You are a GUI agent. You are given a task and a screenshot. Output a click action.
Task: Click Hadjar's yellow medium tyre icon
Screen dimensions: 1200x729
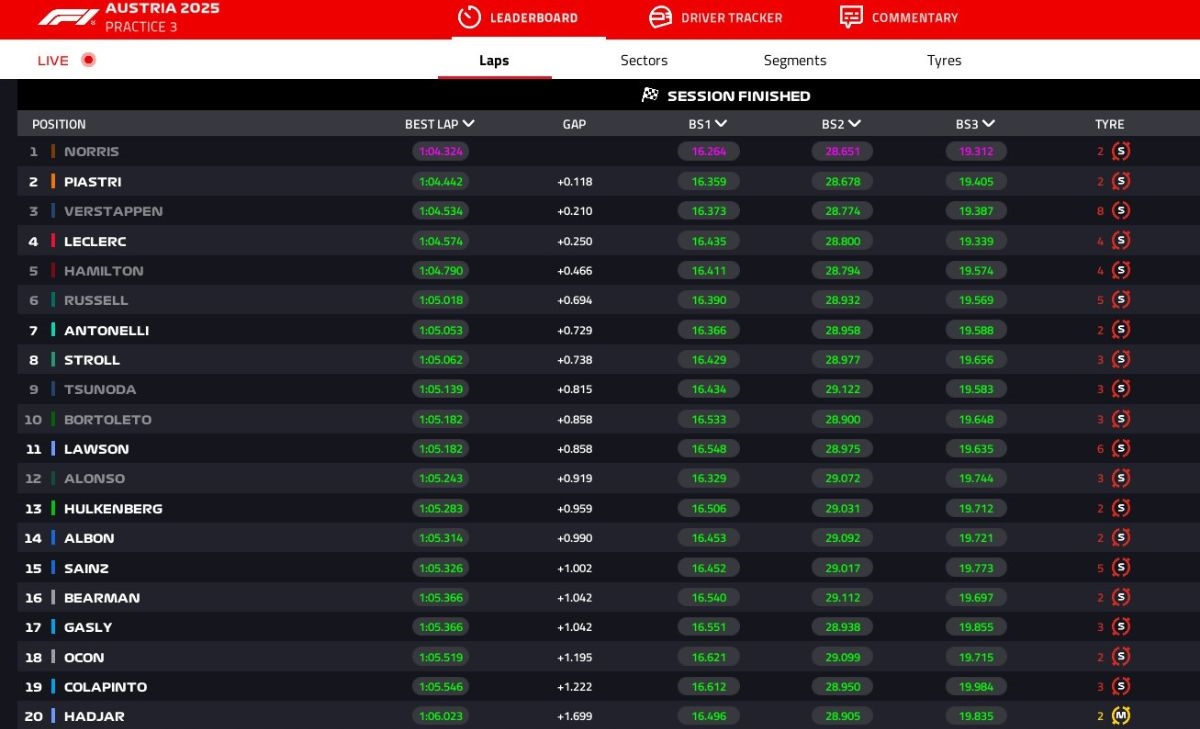(1121, 716)
